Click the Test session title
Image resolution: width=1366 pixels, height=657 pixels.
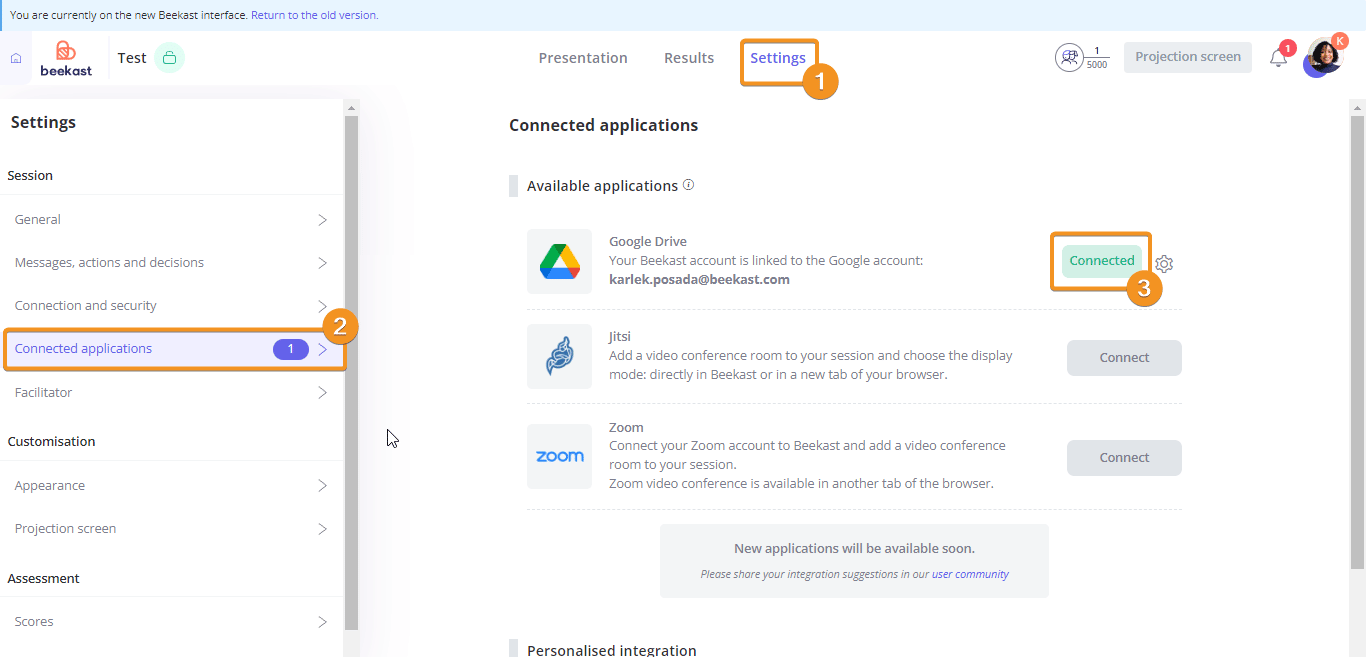132,58
